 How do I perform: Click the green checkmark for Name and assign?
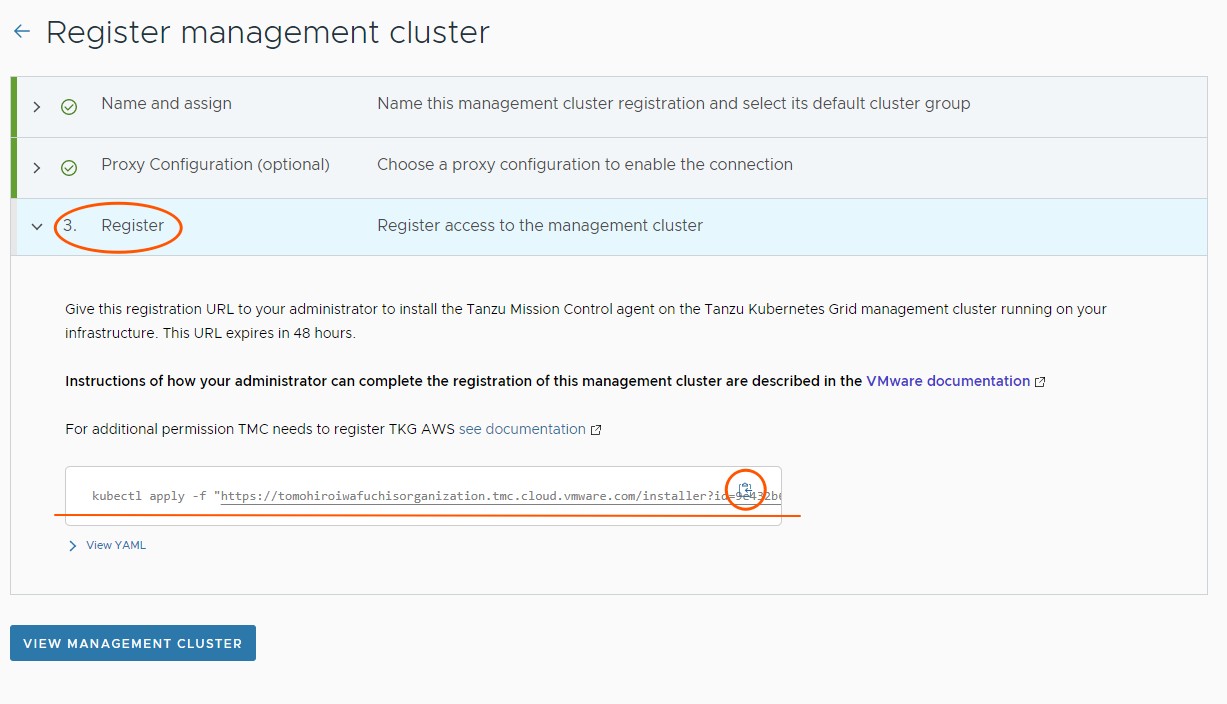point(69,106)
